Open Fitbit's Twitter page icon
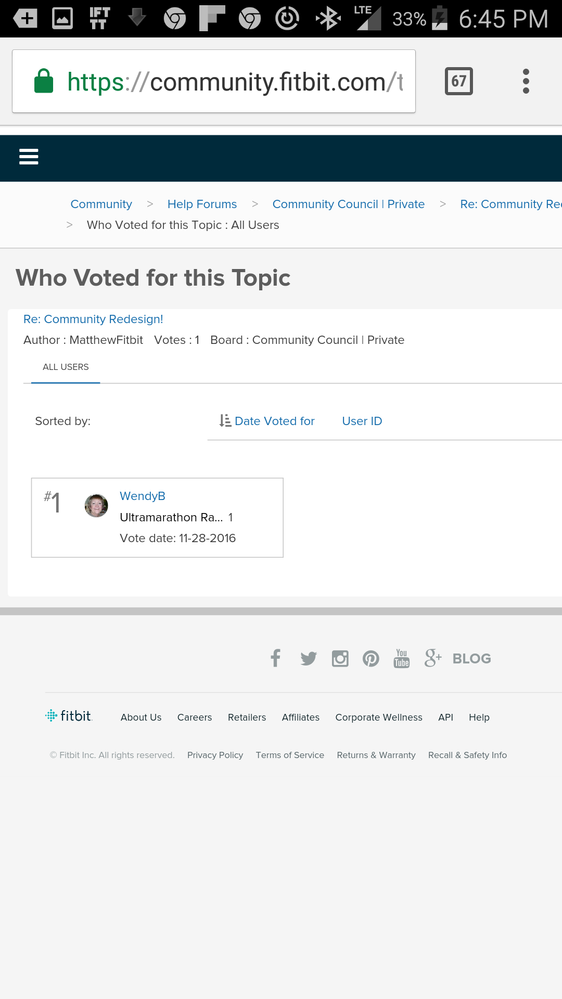 (x=308, y=659)
